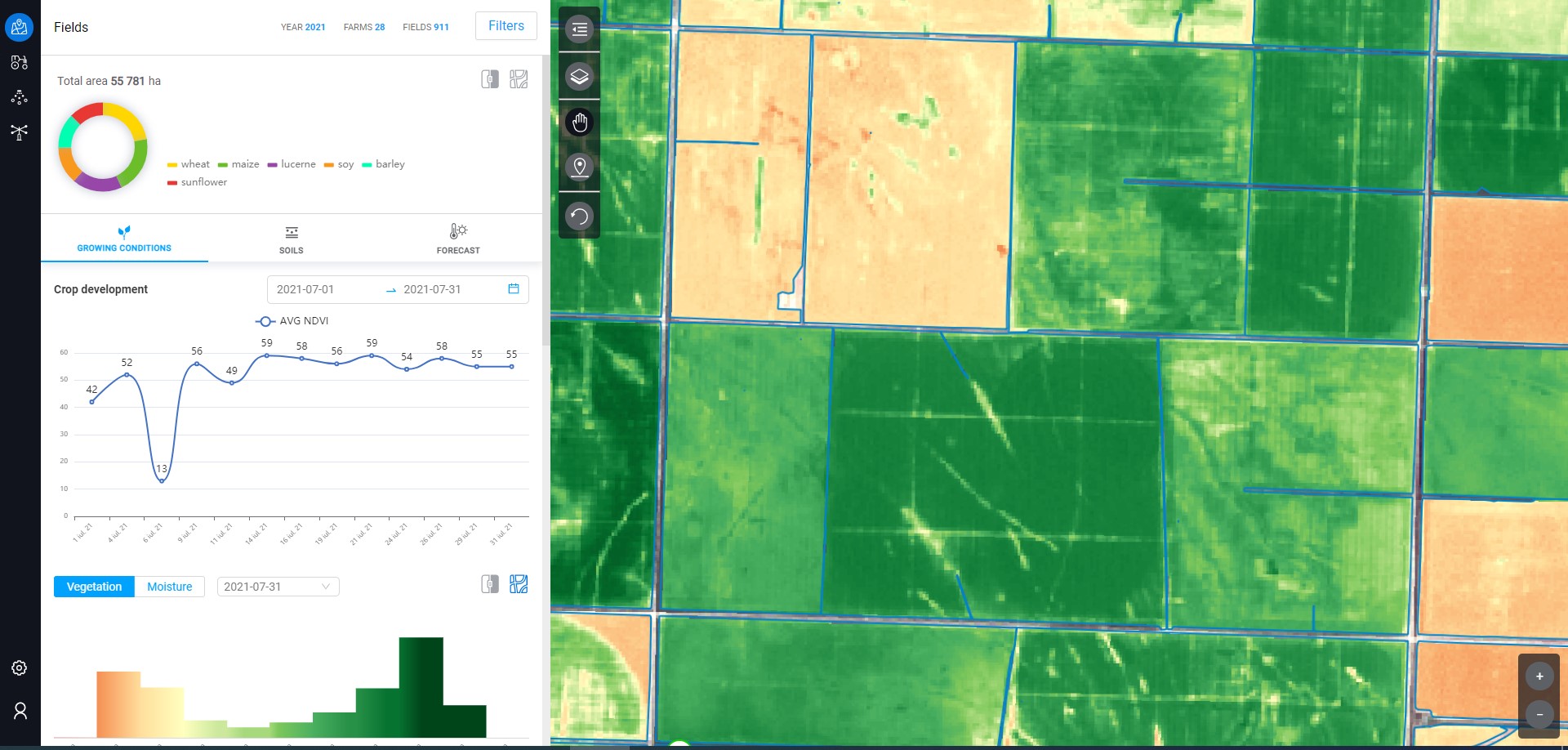Switch to Growing Conditions tab

coord(124,239)
